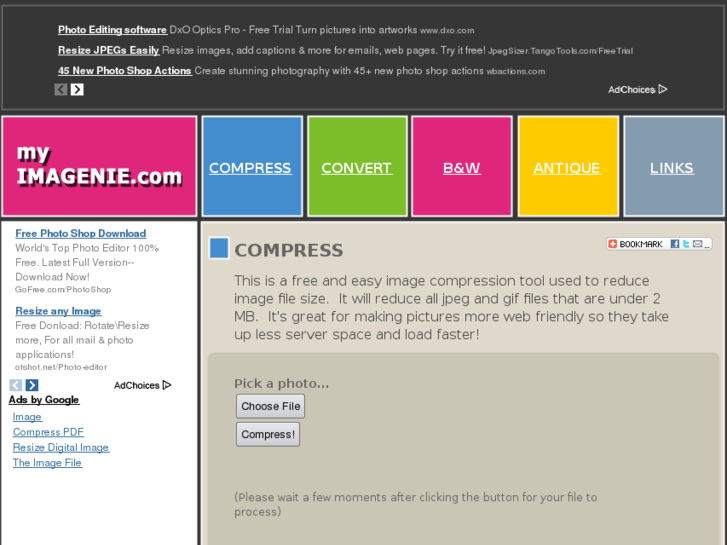The image size is (727, 545).
Task: Open Free Photo Shop Download link
Action: (81, 234)
